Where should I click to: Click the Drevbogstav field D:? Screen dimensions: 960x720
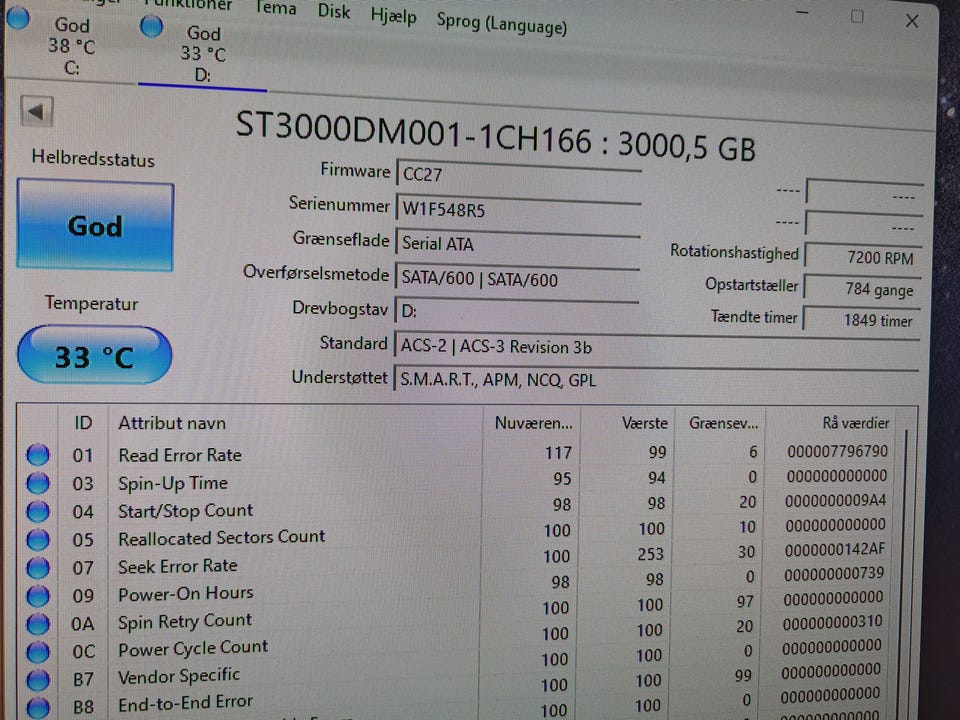point(517,311)
